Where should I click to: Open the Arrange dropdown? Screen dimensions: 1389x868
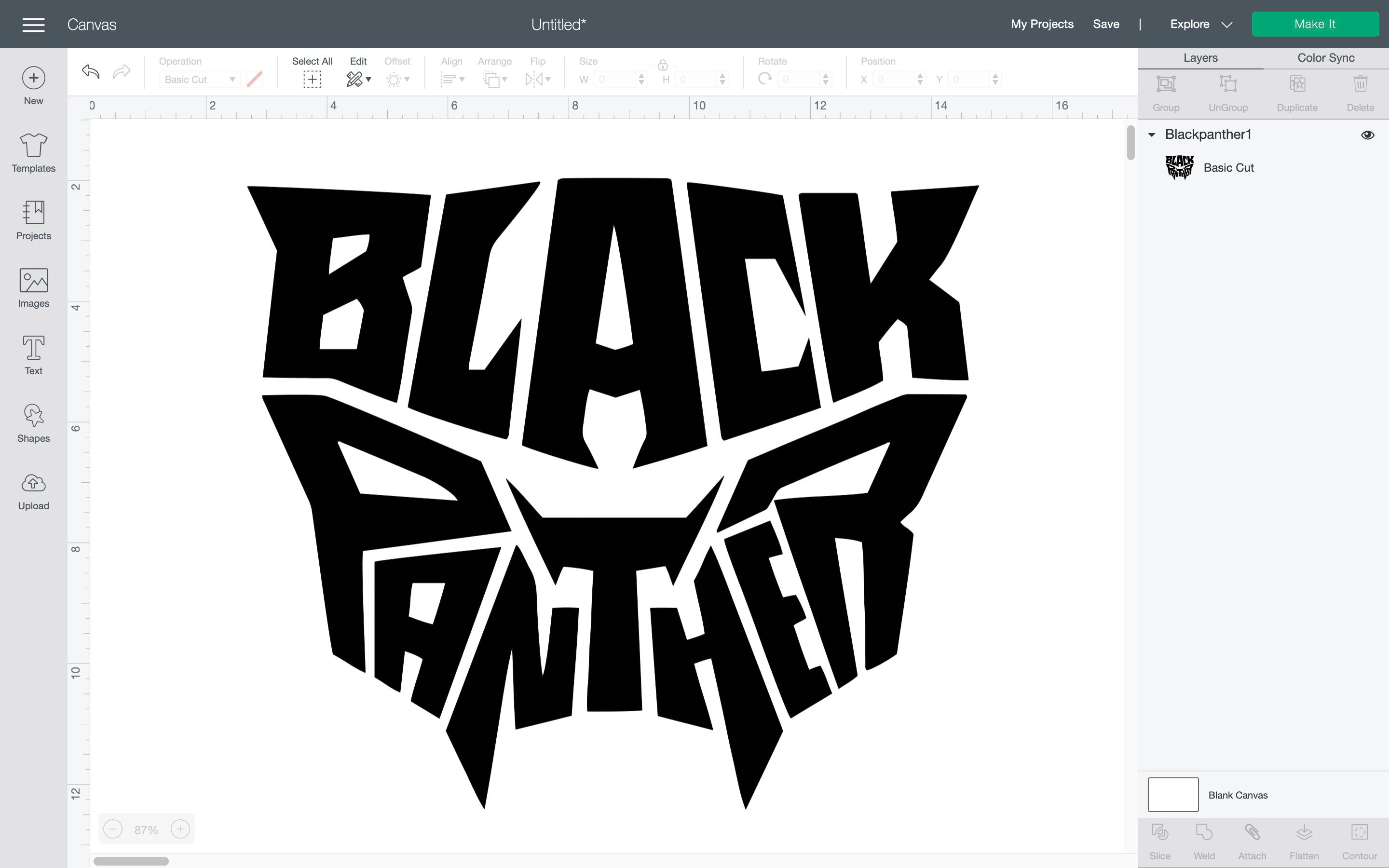click(x=495, y=79)
